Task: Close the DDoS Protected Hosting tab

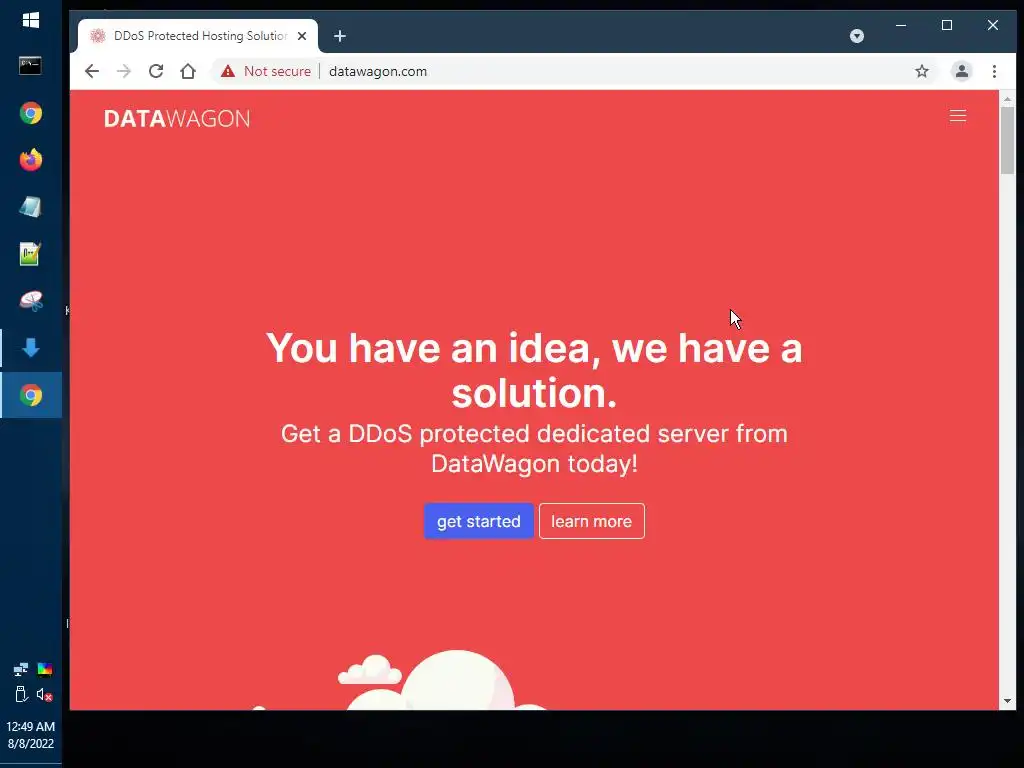Action: pos(302,36)
